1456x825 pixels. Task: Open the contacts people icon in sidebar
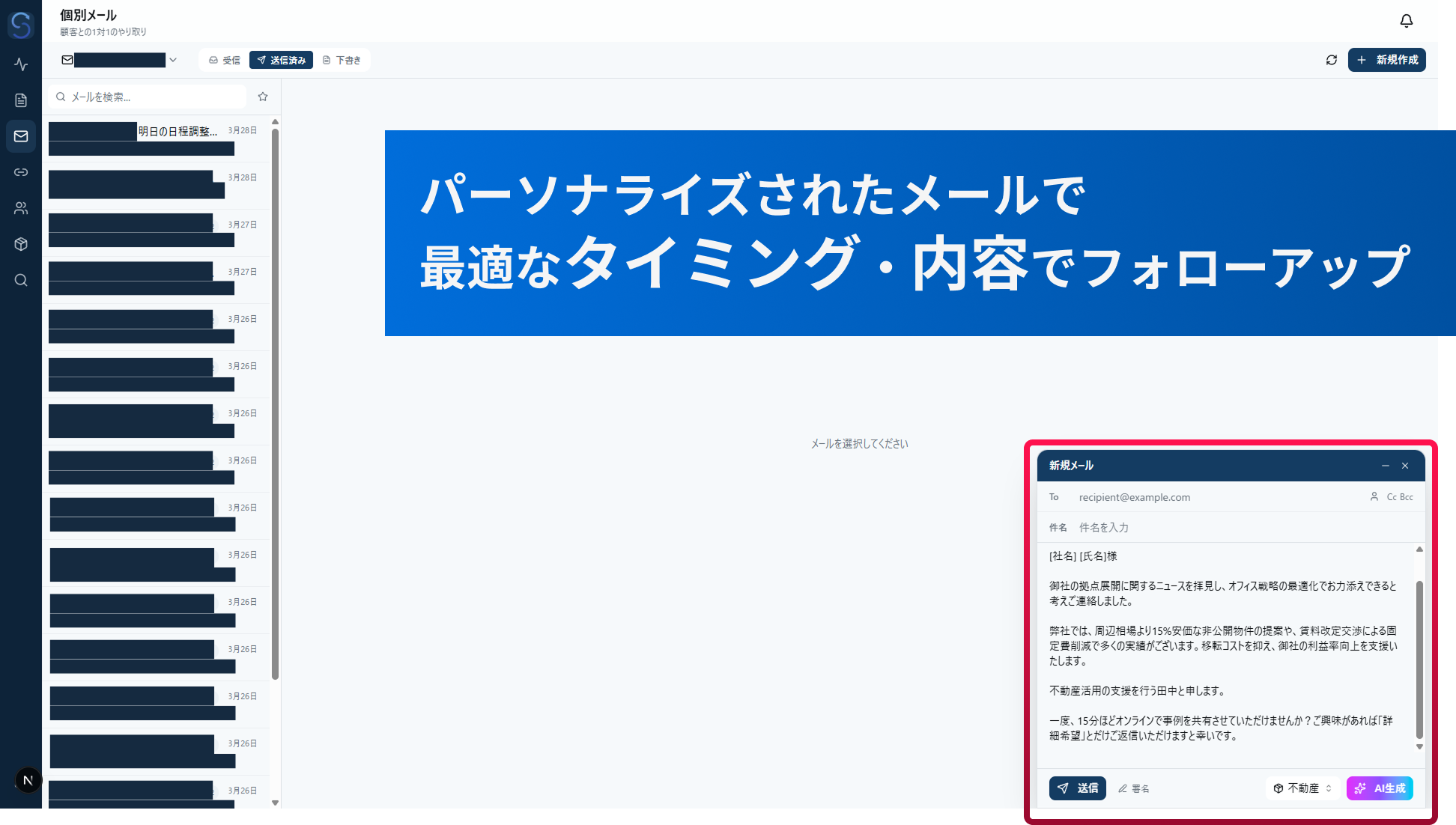click(21, 208)
